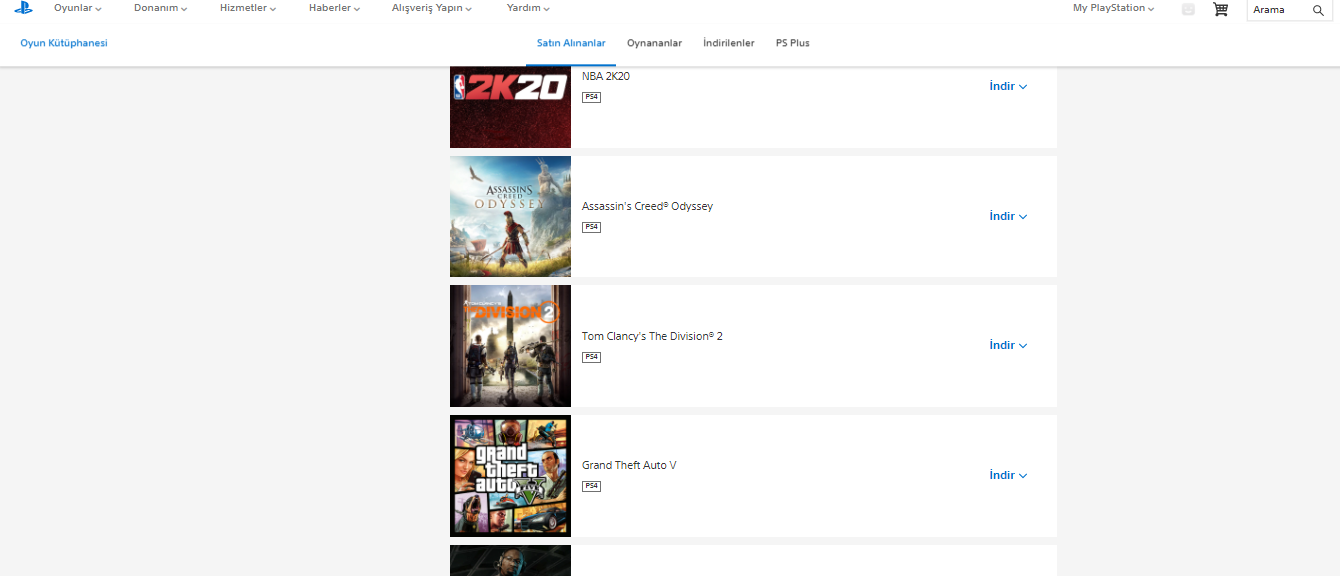Expand the Haberler menu
The height and width of the screenshot is (576, 1340).
pyautogui.click(x=334, y=8)
